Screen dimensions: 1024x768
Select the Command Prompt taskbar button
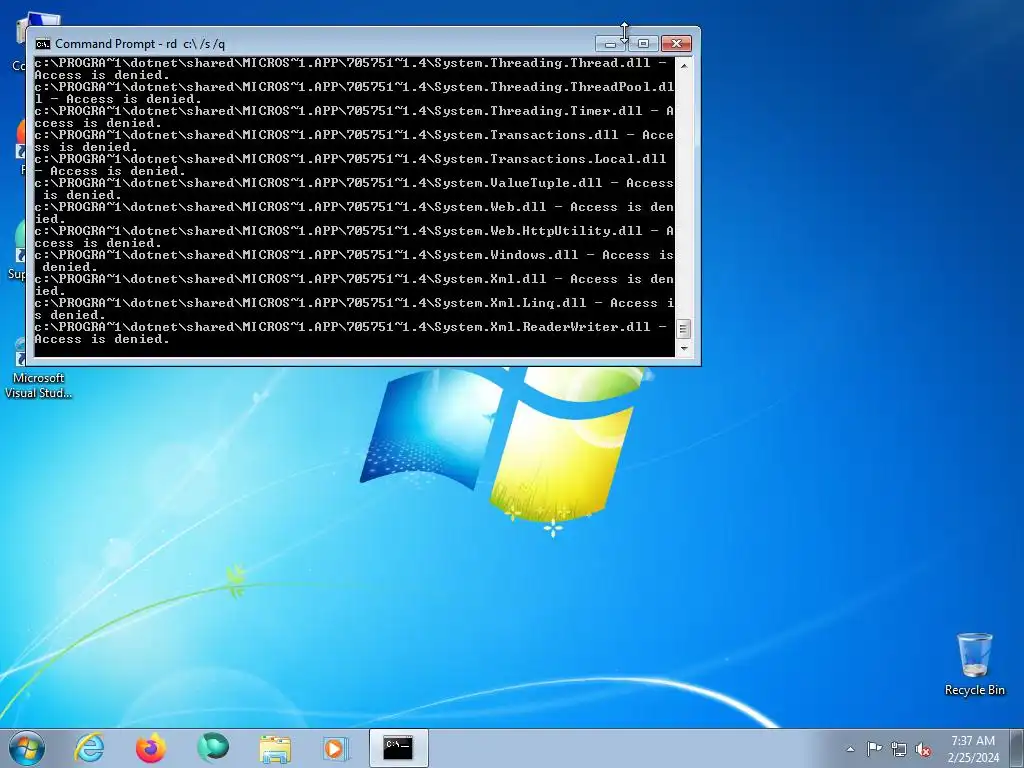[398, 748]
